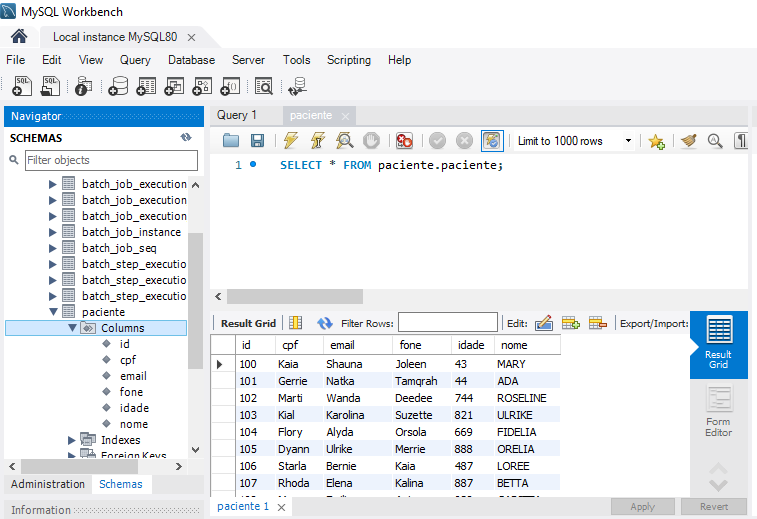
Task: Create a new function icon
Action: click(230, 86)
